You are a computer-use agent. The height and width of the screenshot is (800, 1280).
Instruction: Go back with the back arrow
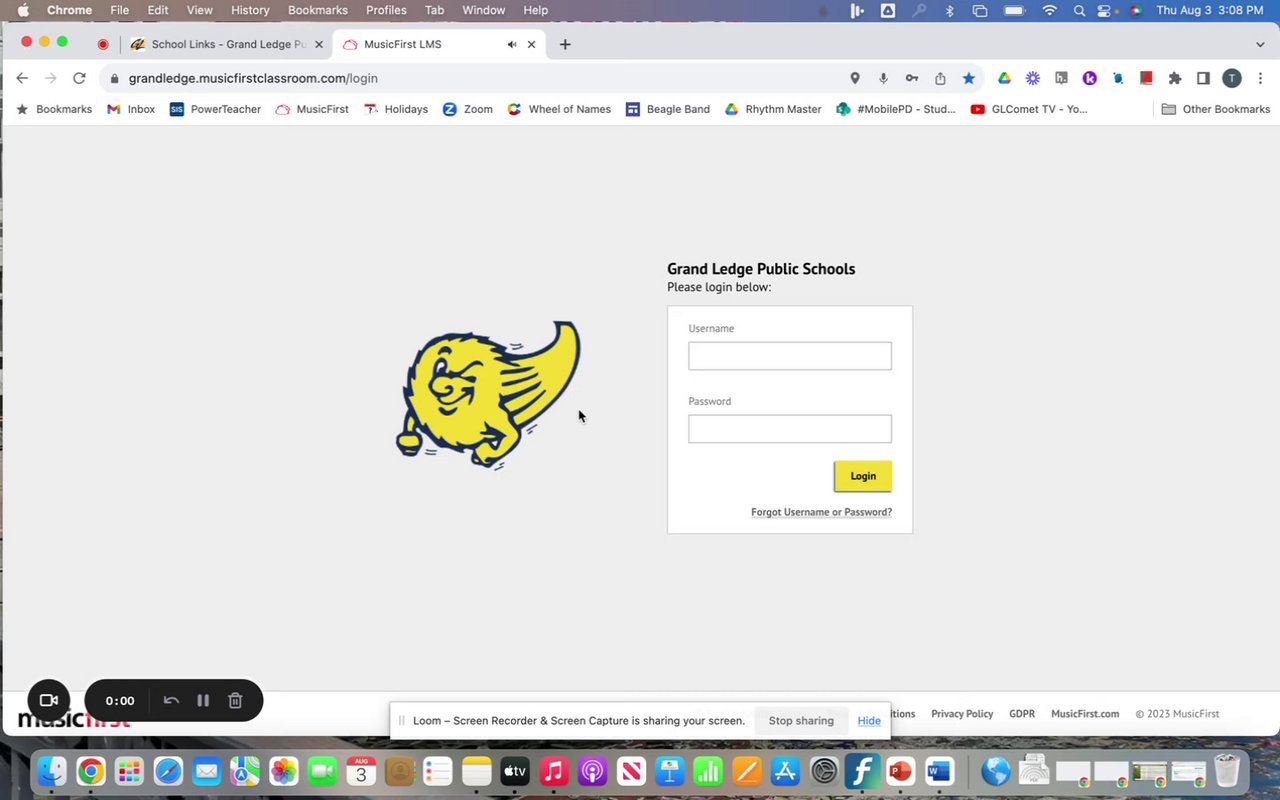pyautogui.click(x=22, y=78)
